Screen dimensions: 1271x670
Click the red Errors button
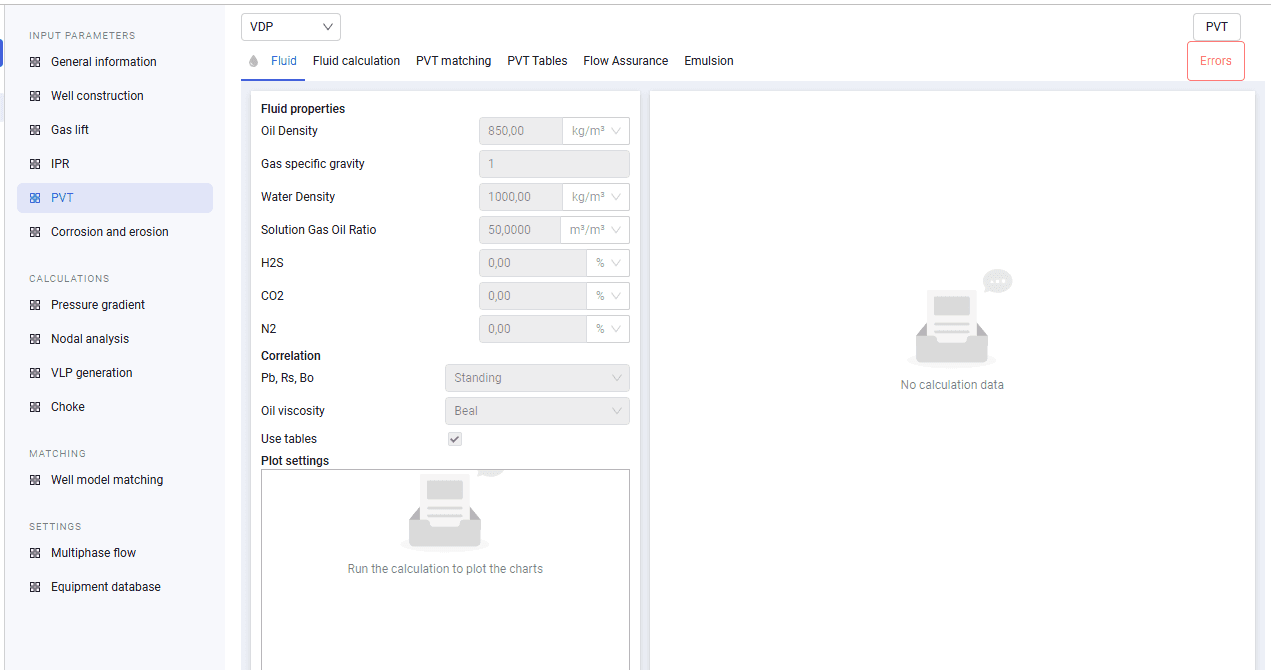(x=1216, y=61)
